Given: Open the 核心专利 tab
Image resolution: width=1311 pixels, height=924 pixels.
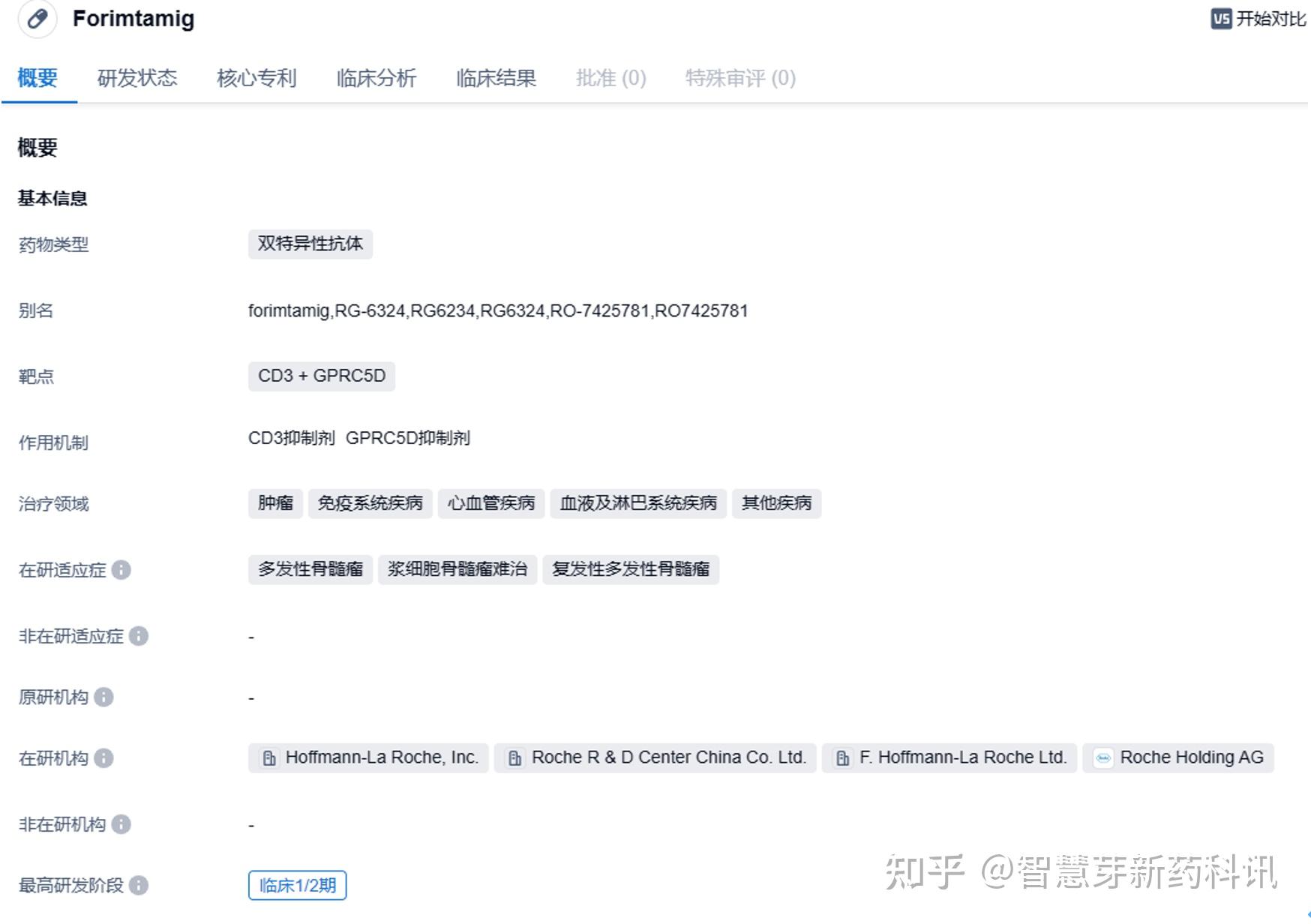Looking at the screenshot, I should coord(256,77).
